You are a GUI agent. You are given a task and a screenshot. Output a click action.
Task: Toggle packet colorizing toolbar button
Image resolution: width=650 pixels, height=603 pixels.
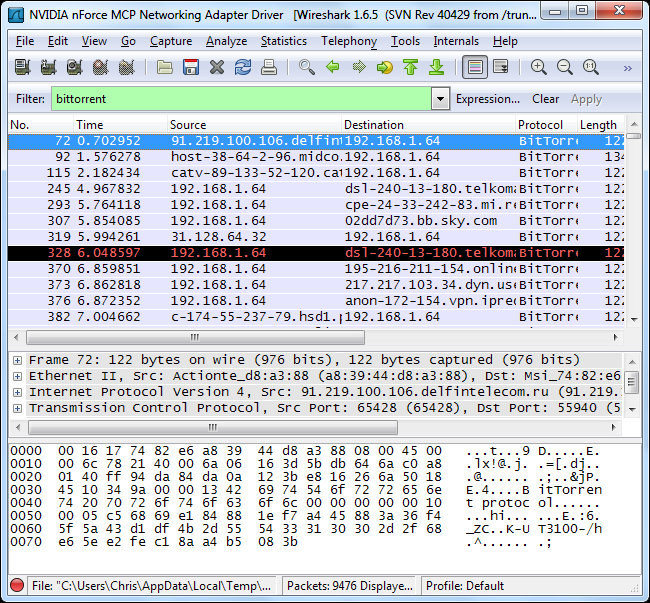475,67
